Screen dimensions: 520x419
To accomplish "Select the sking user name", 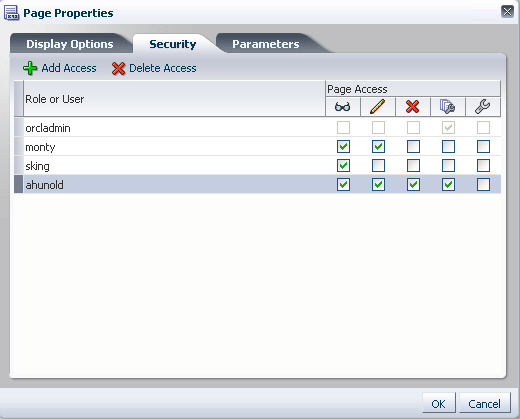I will click(x=37, y=166).
